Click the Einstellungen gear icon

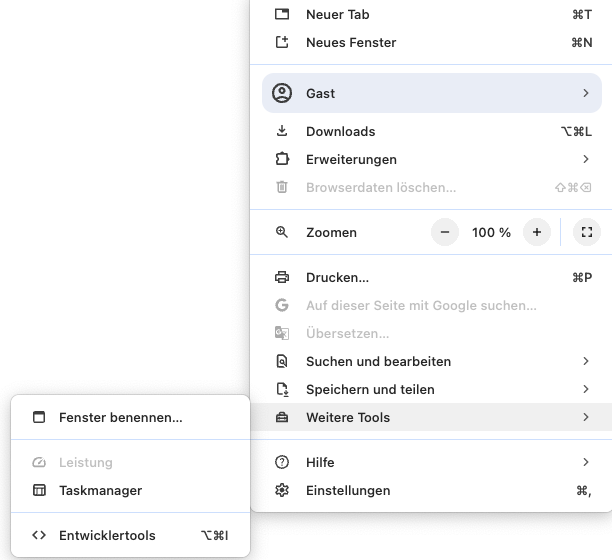[282, 490]
